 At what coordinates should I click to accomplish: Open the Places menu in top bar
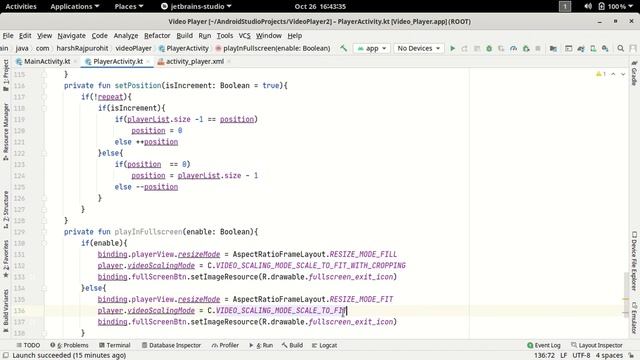click(x=129, y=6)
